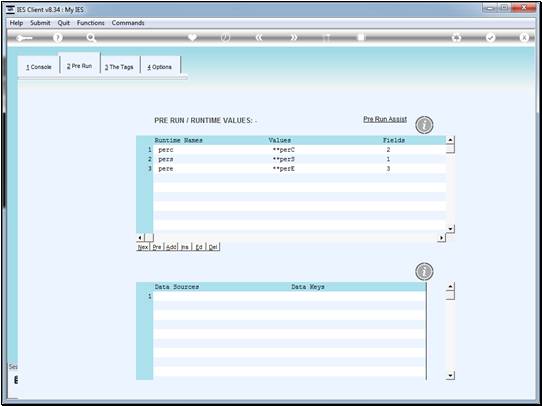The height and width of the screenshot is (406, 542).
Task: Open the Commands menu
Action: [x=128, y=23]
